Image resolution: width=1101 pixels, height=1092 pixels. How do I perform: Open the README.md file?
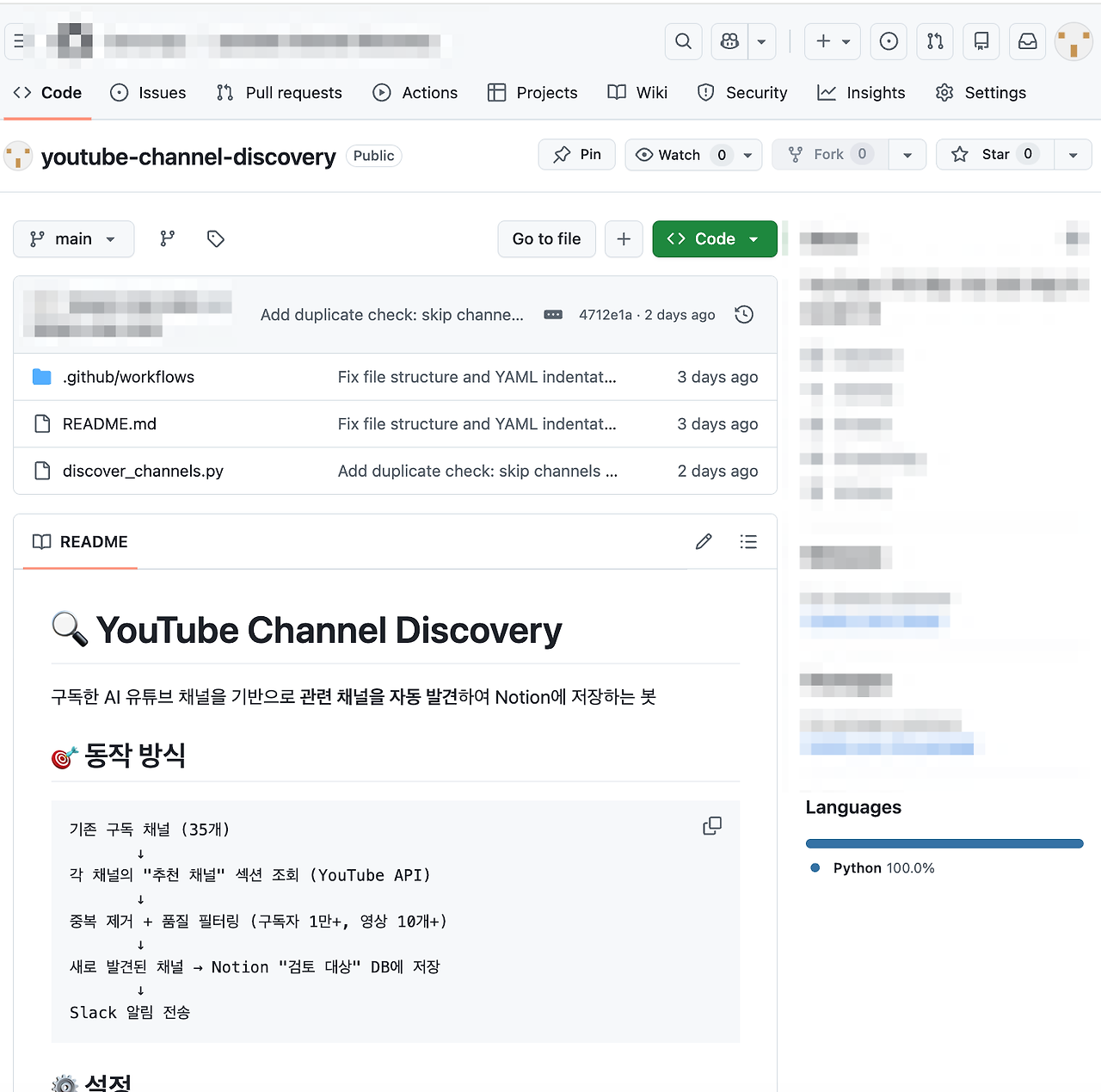click(109, 424)
